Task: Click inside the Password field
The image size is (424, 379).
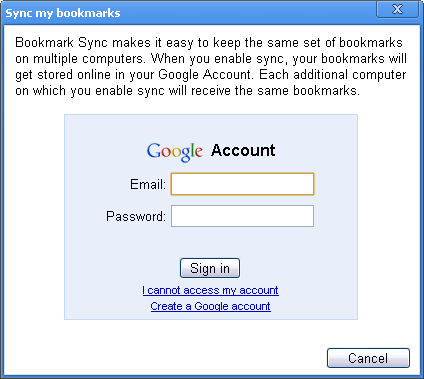Action: (242, 216)
